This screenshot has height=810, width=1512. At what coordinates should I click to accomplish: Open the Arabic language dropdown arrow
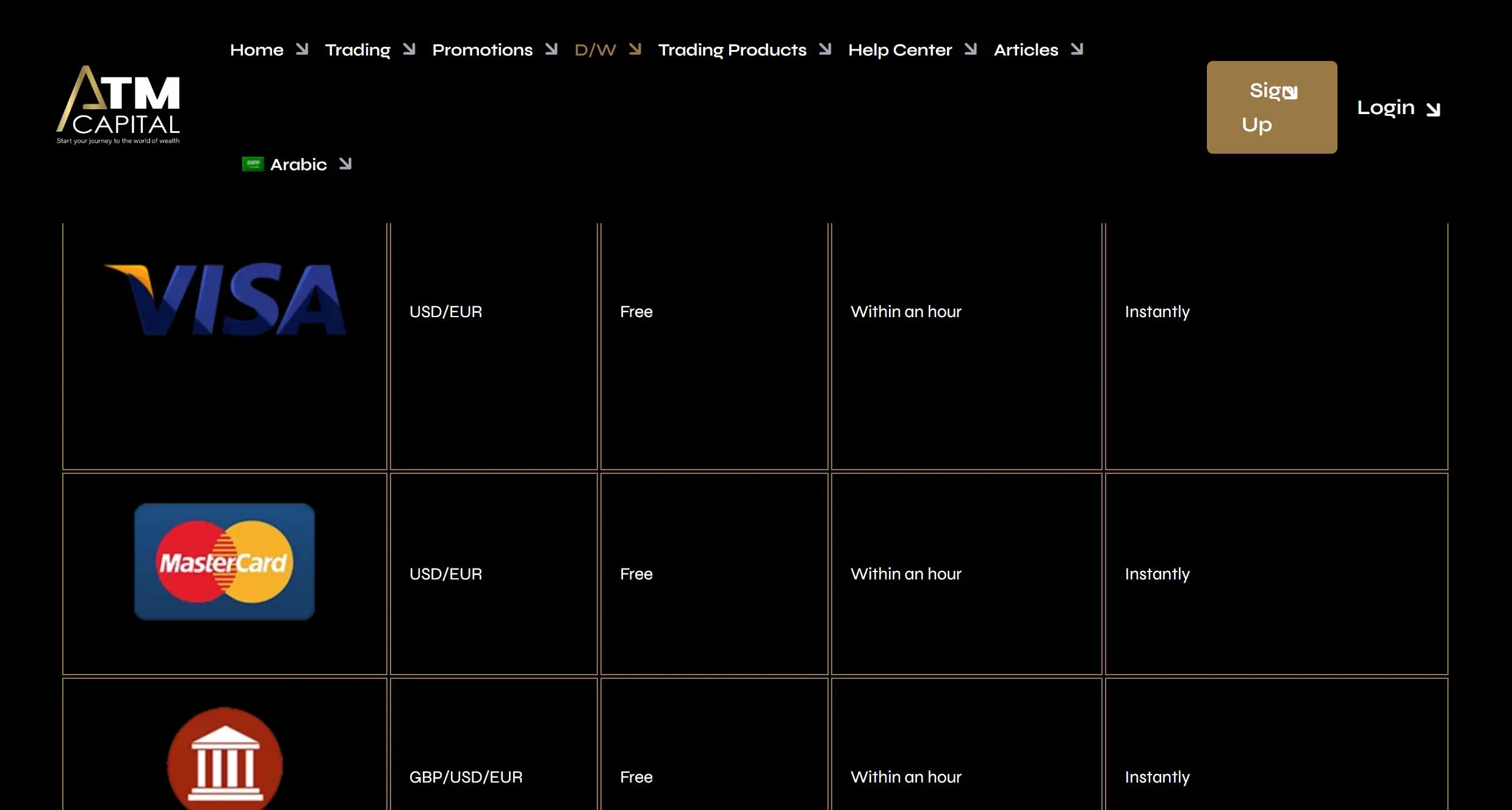pos(345,163)
